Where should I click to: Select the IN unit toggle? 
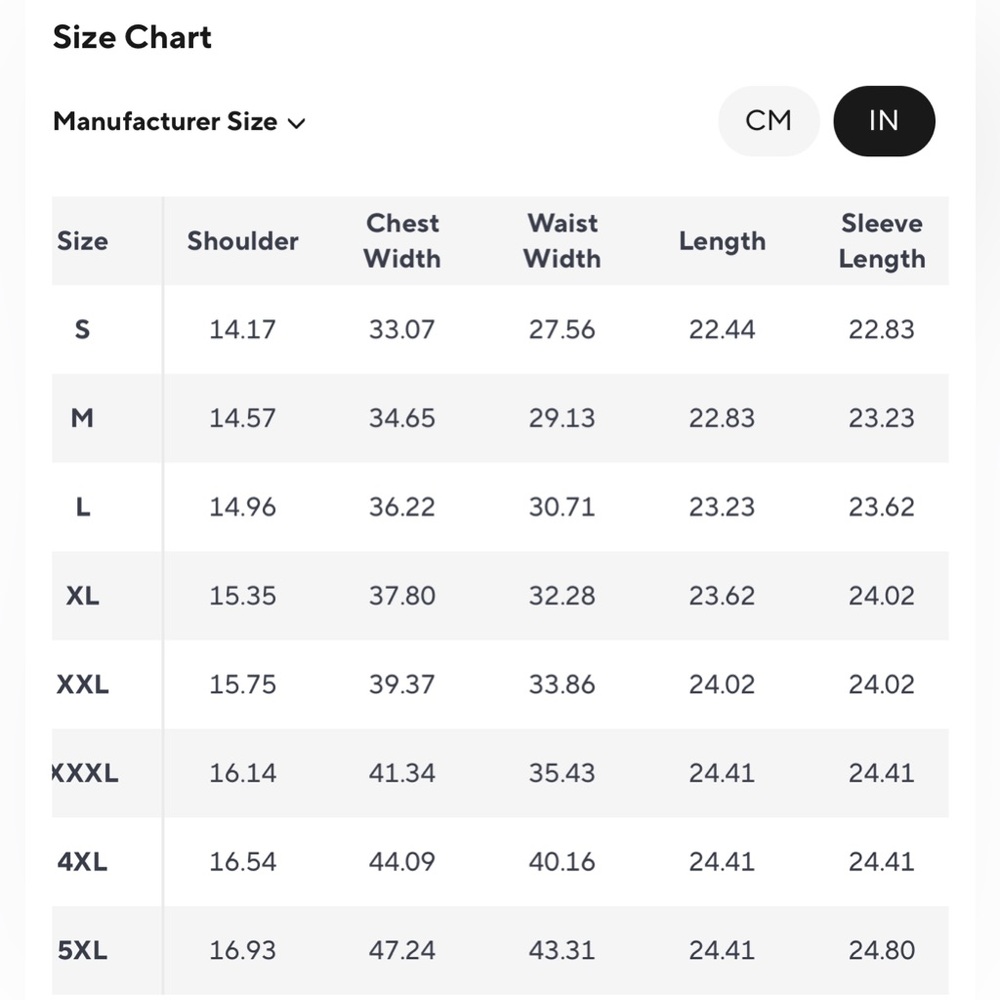tap(884, 121)
